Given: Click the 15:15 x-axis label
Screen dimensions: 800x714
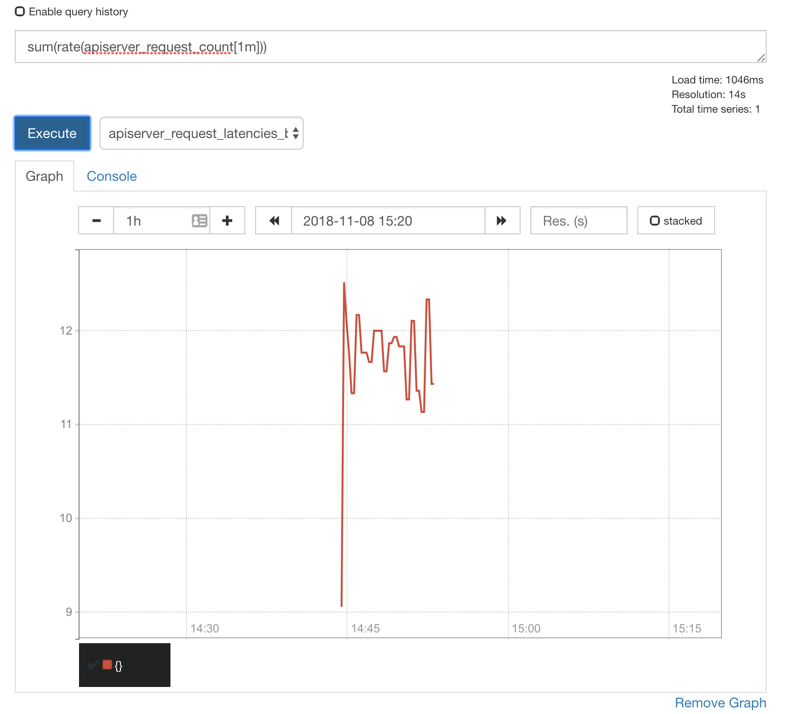Looking at the screenshot, I should [x=687, y=628].
